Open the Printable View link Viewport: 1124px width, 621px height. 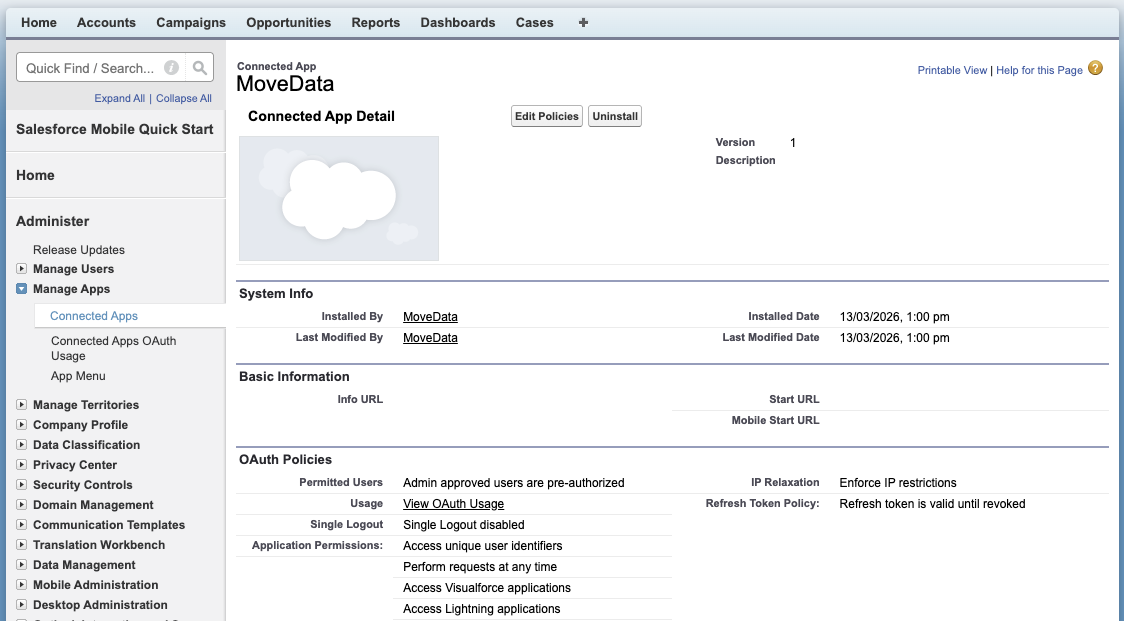pos(952,70)
